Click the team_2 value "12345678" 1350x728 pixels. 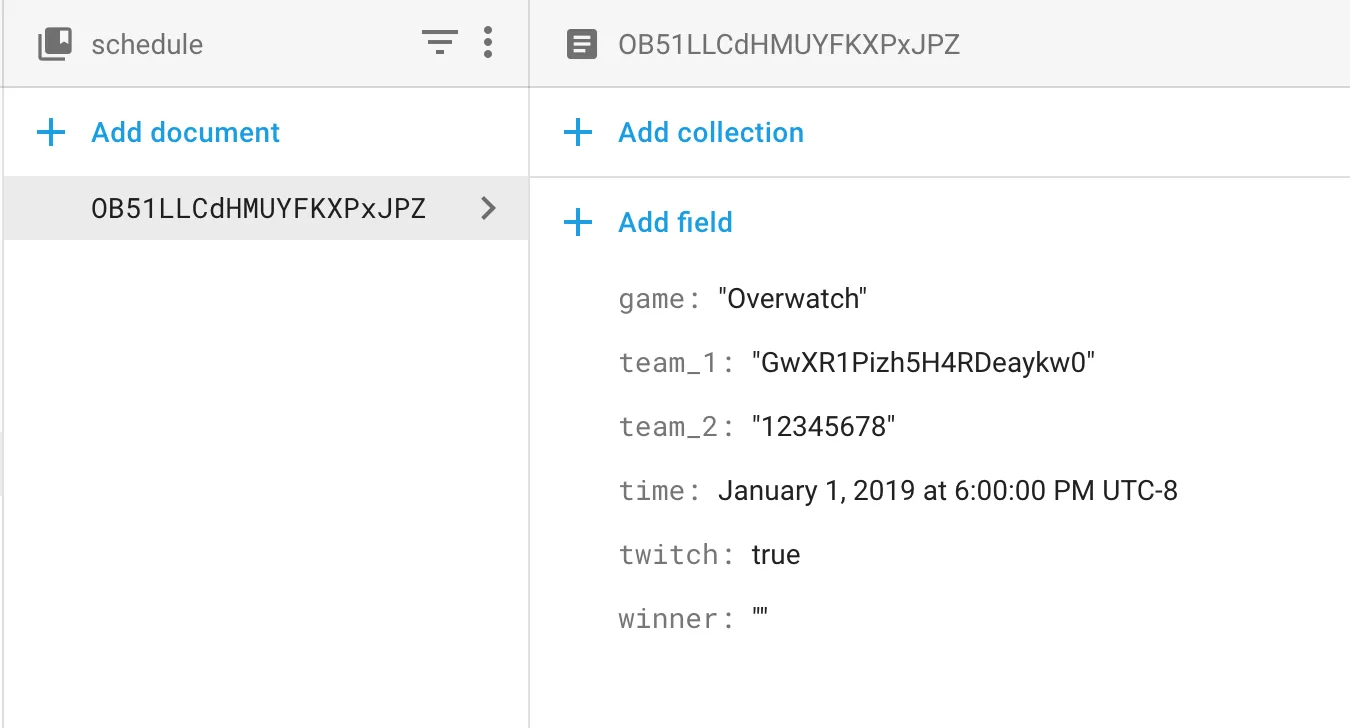[823, 427]
